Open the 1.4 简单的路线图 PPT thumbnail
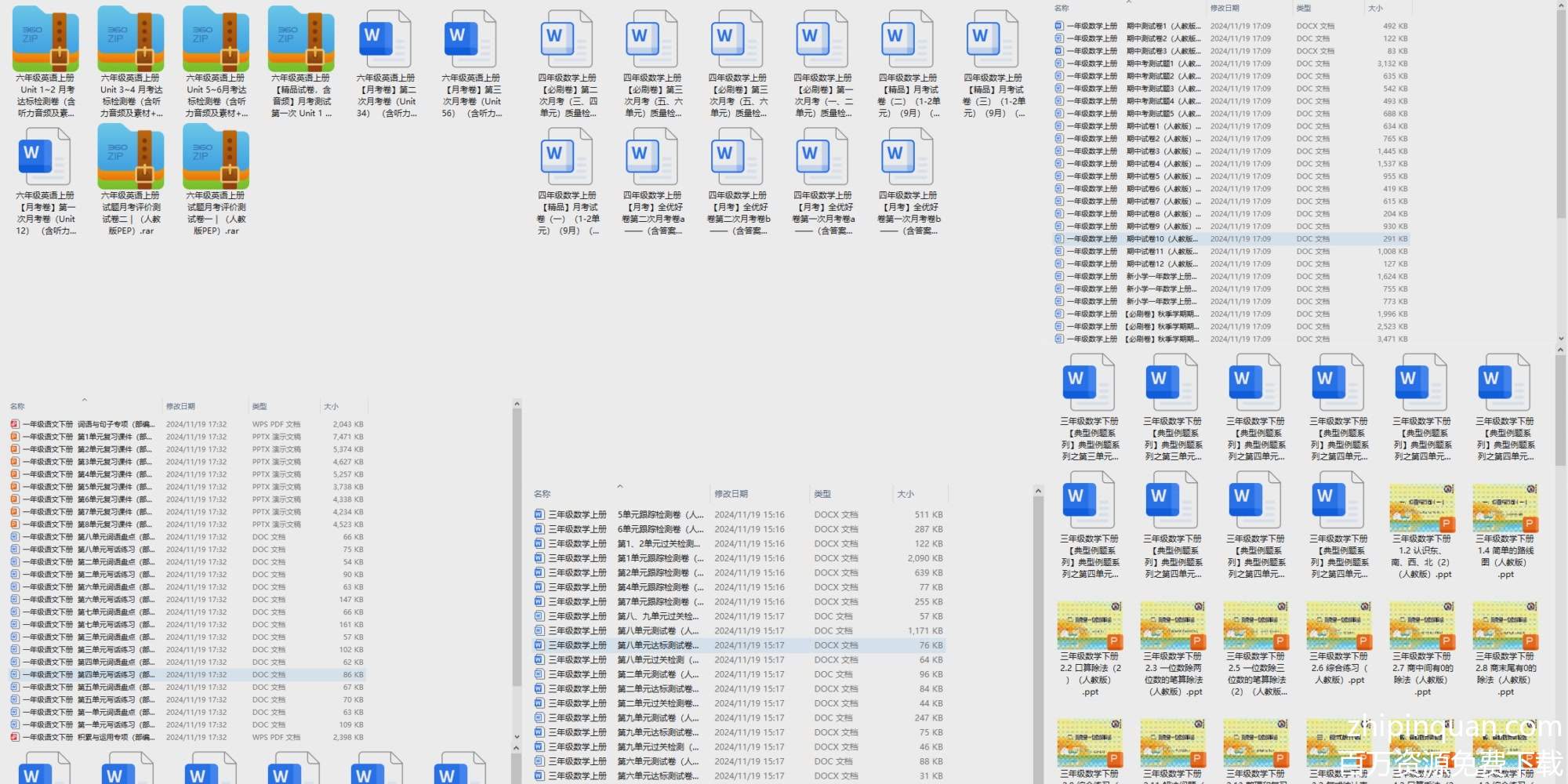This screenshot has width=1568, height=784. 1504,509
